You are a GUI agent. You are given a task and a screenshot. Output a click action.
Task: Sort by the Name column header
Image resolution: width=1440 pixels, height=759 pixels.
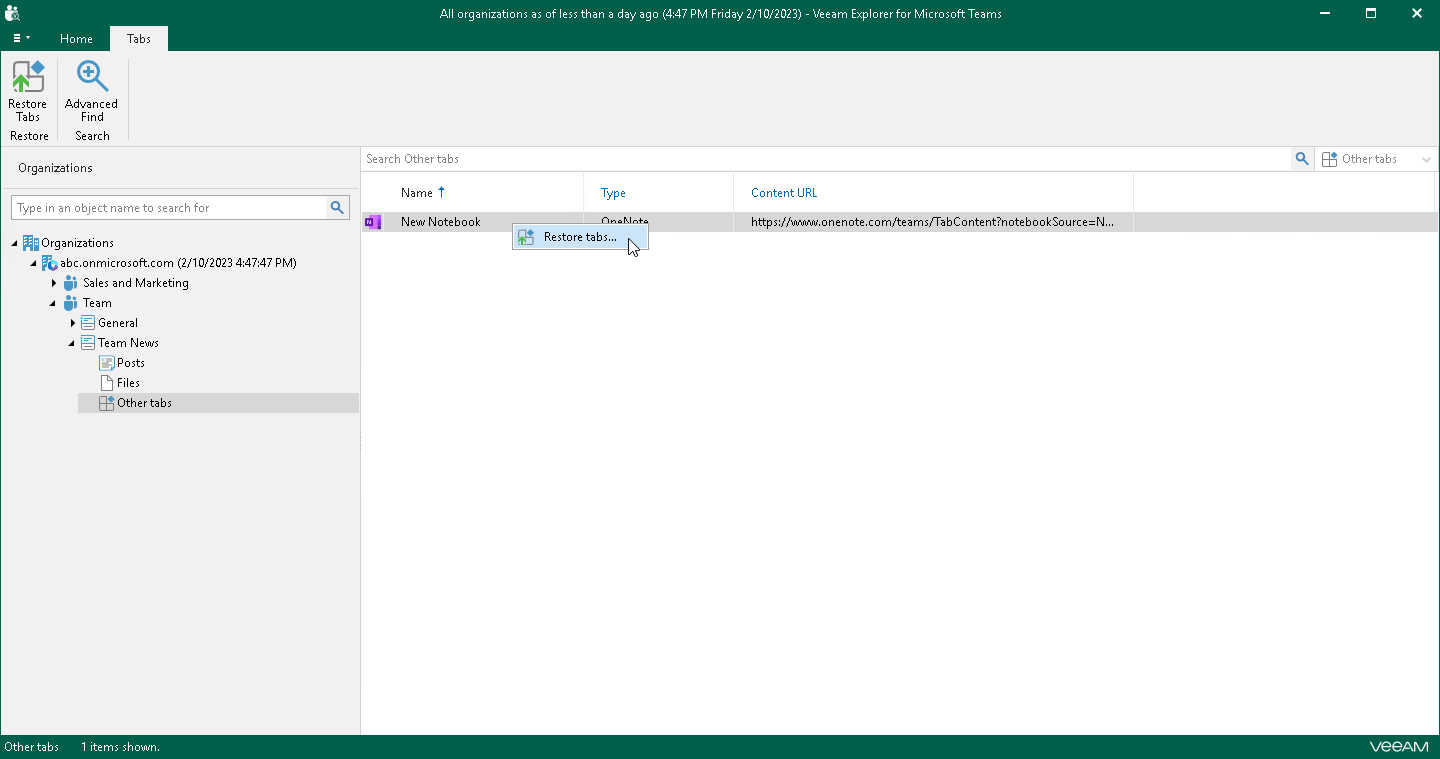coord(417,193)
